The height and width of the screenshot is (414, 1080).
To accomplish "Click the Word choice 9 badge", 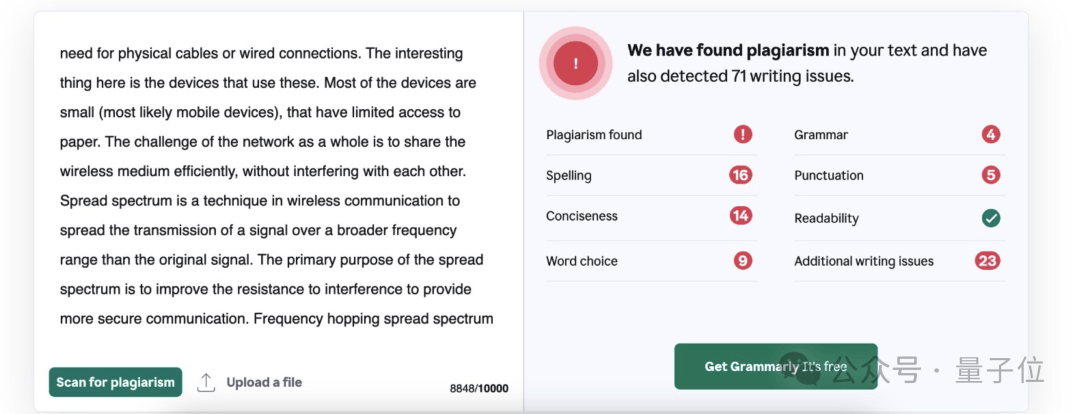I will pos(742,261).
